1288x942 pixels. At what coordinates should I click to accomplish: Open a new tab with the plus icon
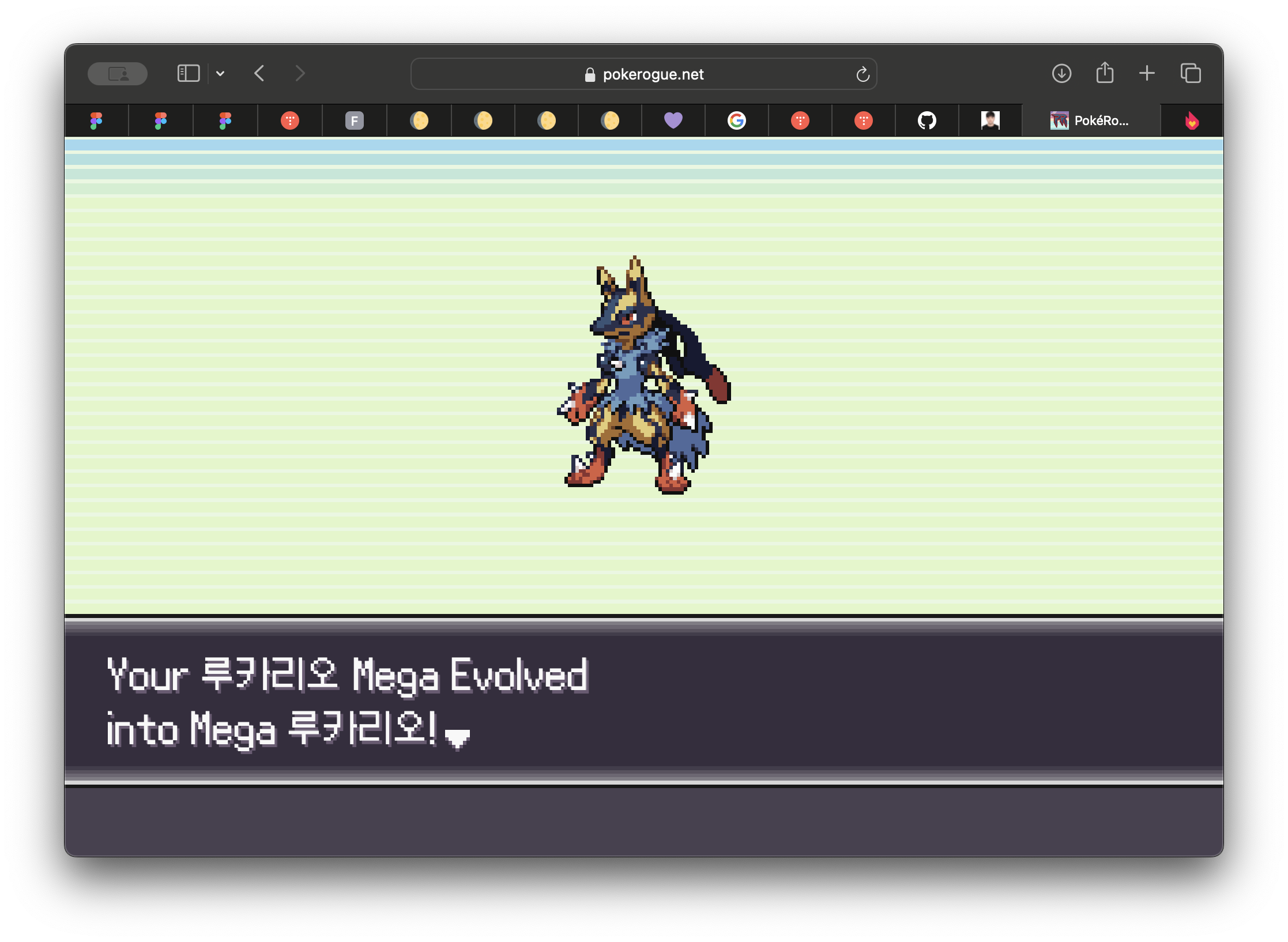click(x=1147, y=73)
